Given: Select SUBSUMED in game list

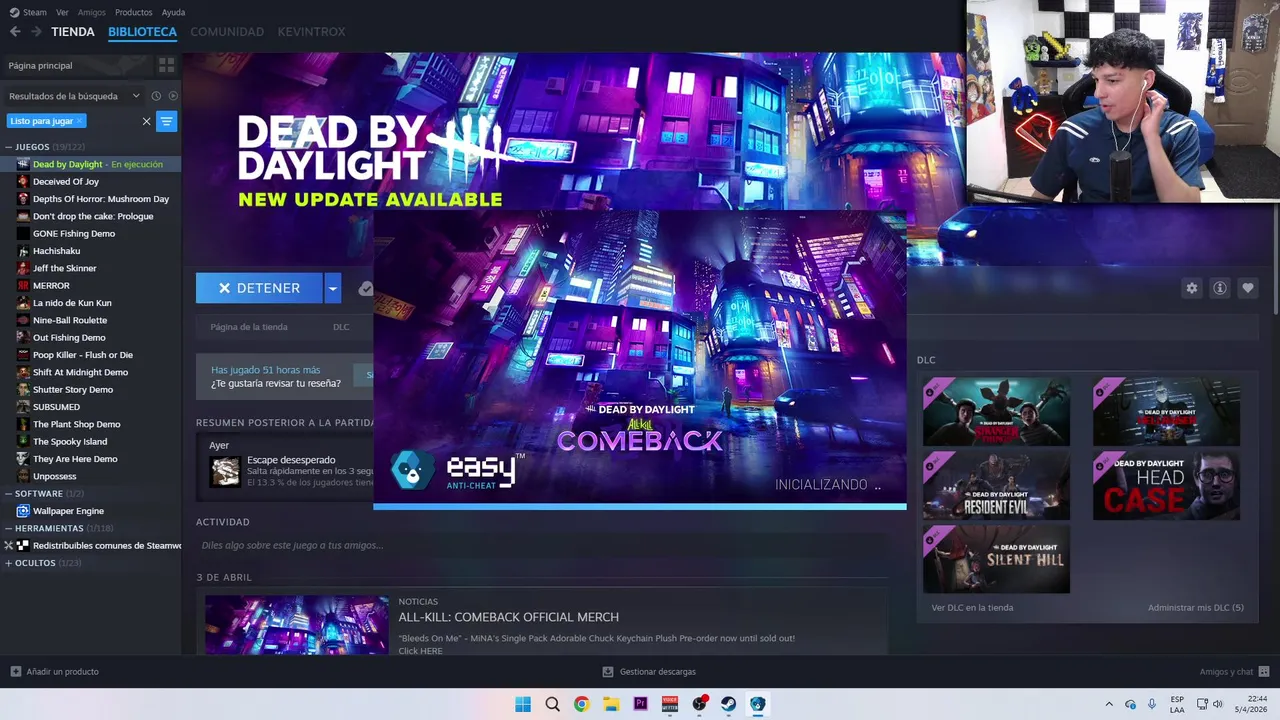Looking at the screenshot, I should [x=56, y=407].
